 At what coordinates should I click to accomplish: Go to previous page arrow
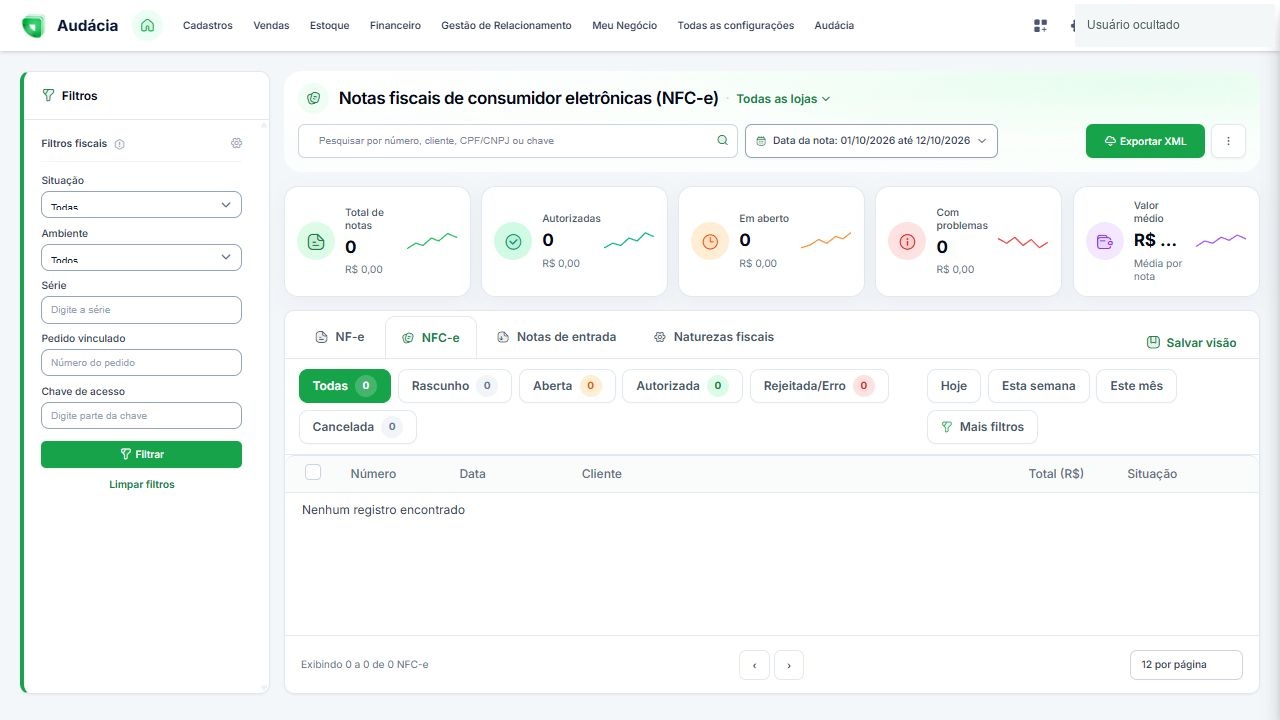point(754,665)
